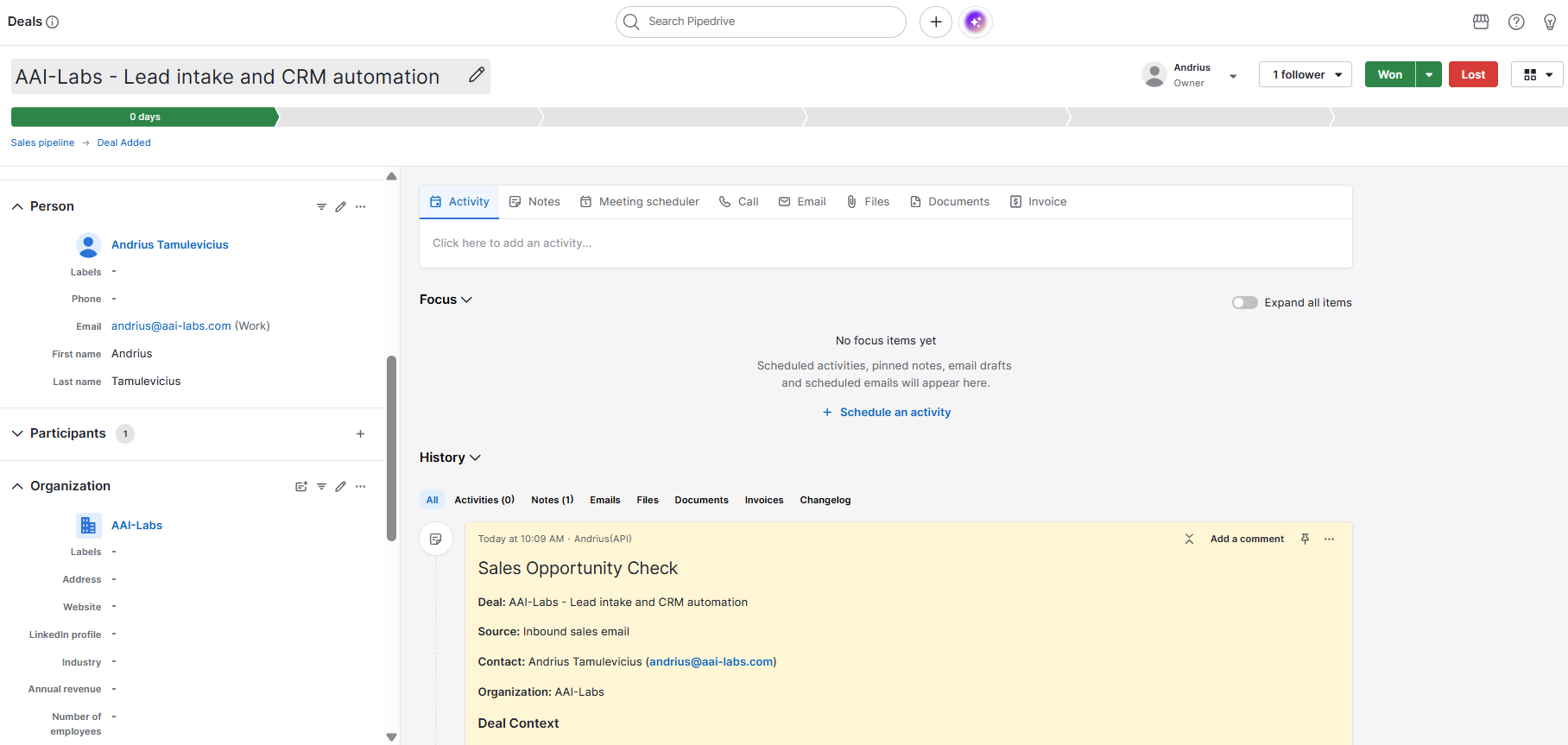Viewport: 1568px width, 745px height.
Task: Click the add an activity field
Action: (x=886, y=243)
